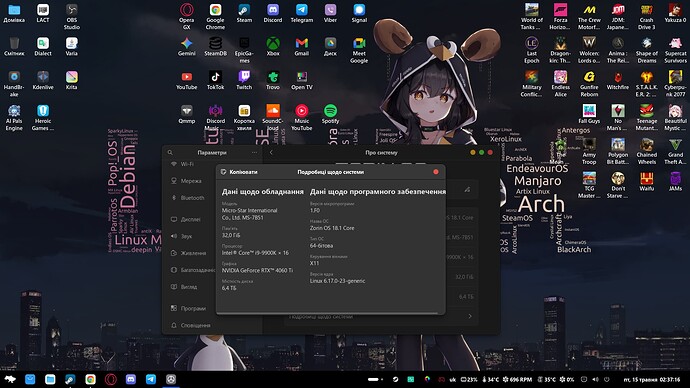Go back using the arrow in Про систему
The width and height of the screenshot is (690, 388).
[271, 153]
